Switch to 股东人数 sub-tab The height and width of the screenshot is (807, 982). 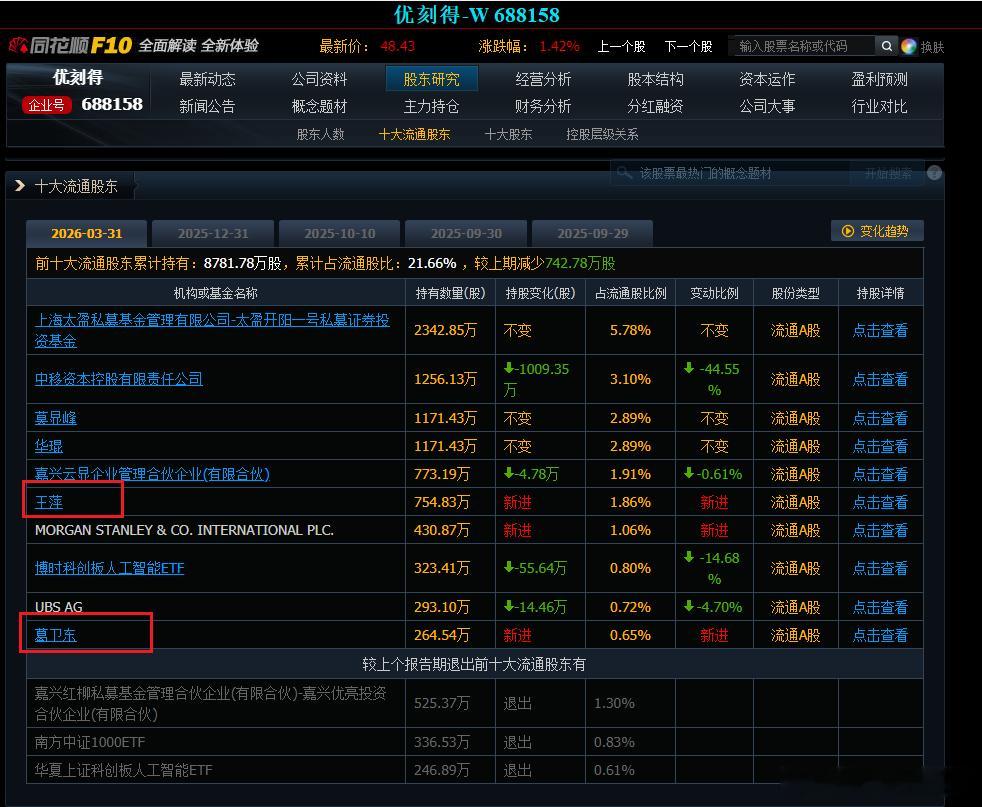pos(321,134)
